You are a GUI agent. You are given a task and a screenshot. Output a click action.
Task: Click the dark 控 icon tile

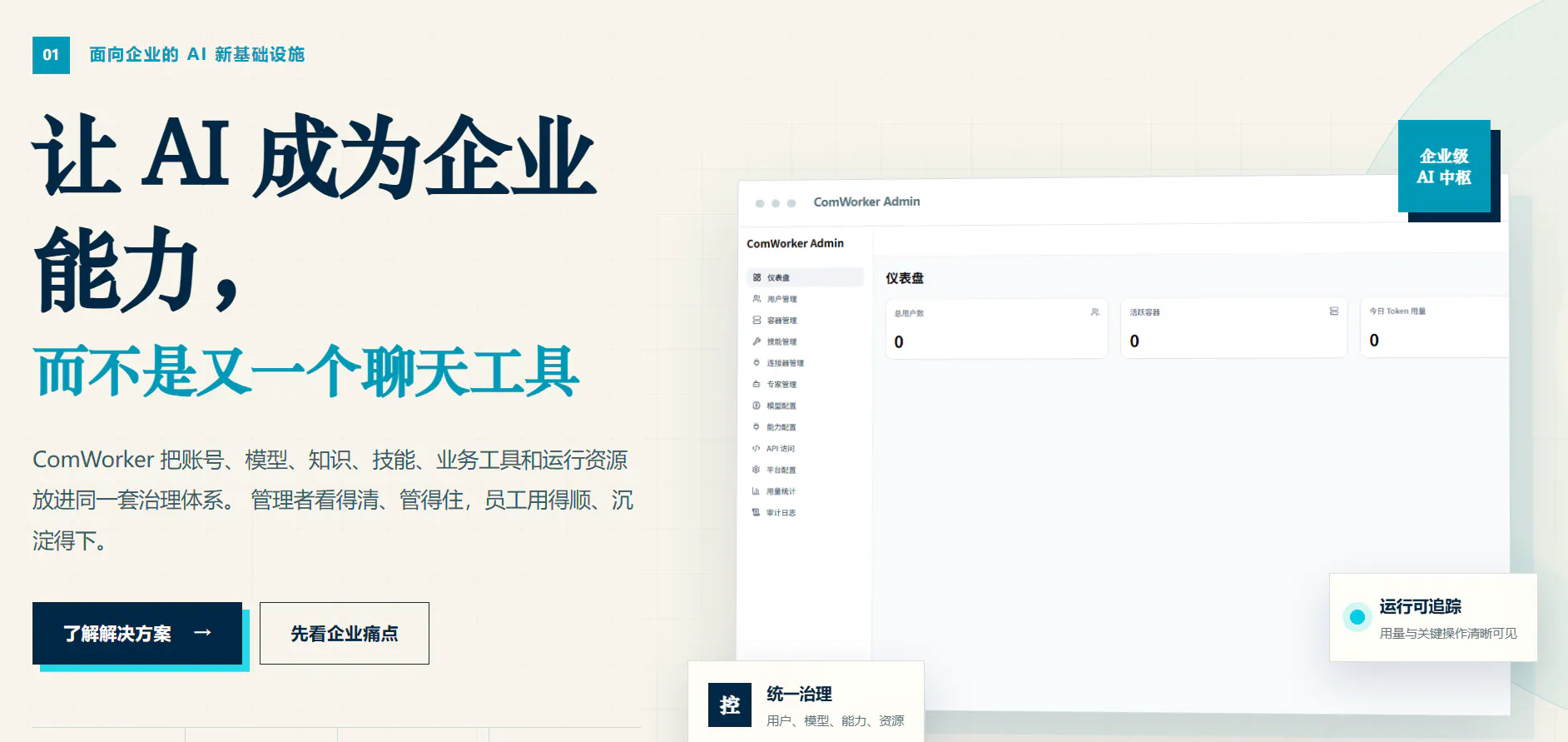click(730, 705)
